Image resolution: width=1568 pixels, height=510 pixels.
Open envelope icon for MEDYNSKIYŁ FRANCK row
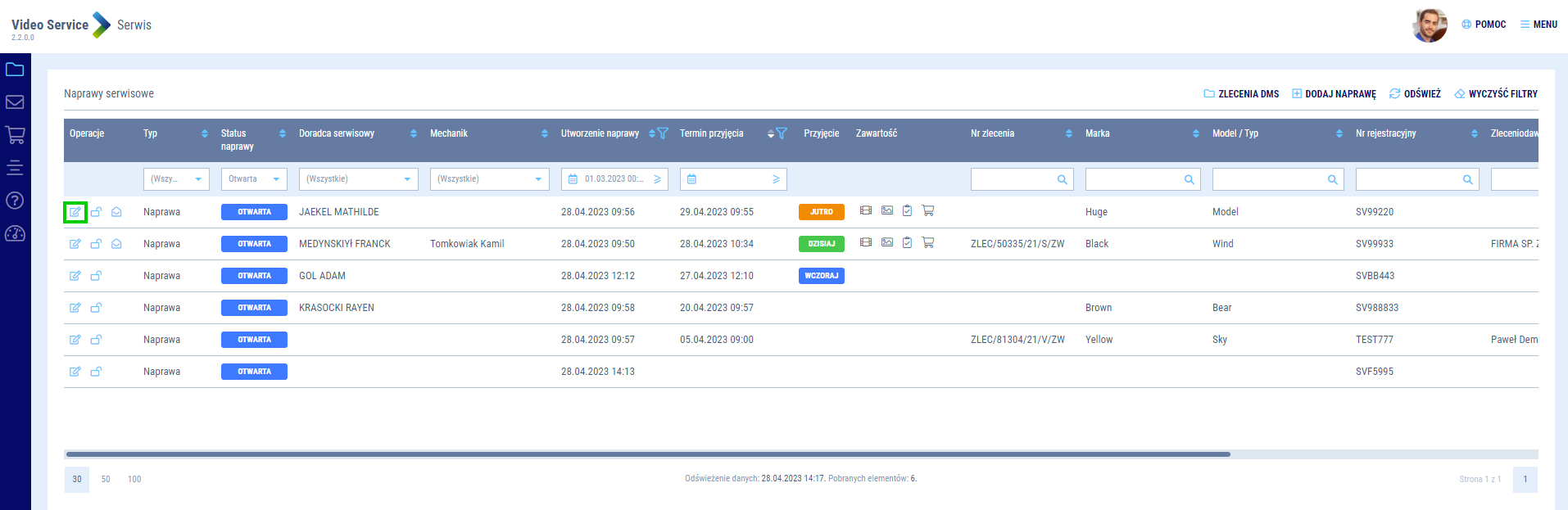click(116, 244)
